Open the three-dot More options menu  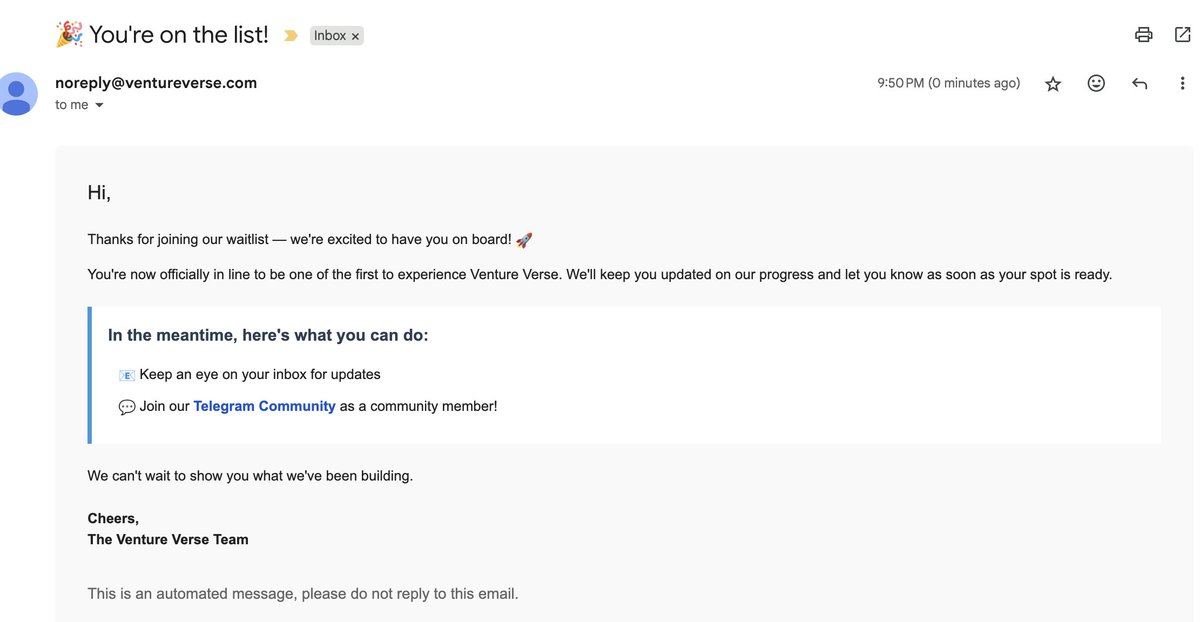click(1182, 84)
